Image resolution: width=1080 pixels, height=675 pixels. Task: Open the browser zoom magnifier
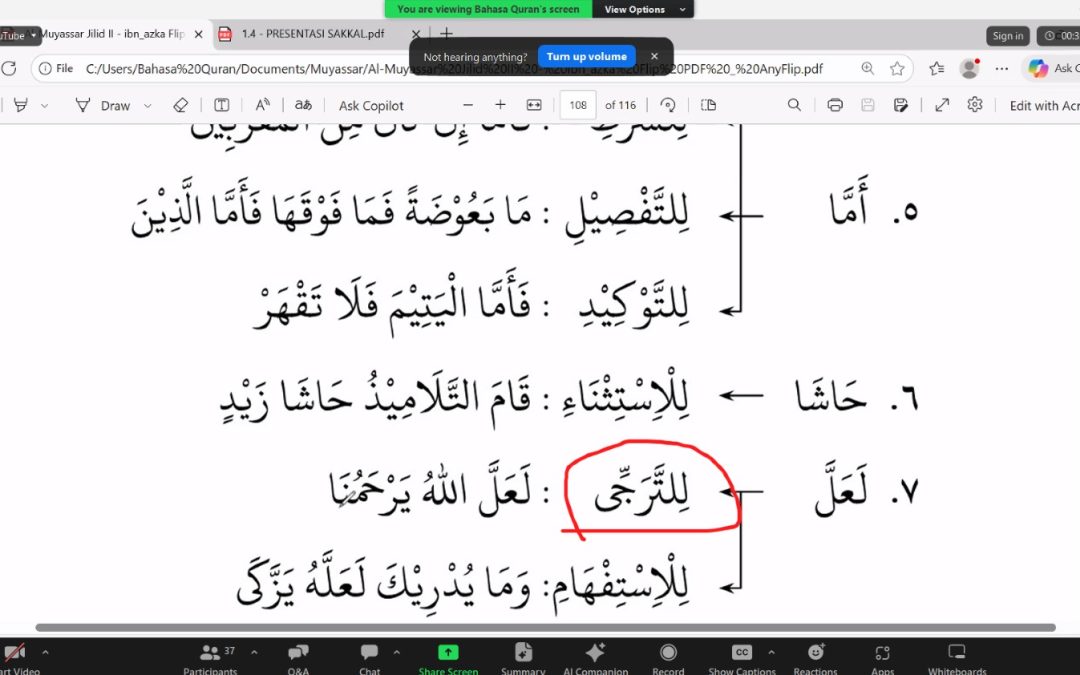click(x=868, y=68)
